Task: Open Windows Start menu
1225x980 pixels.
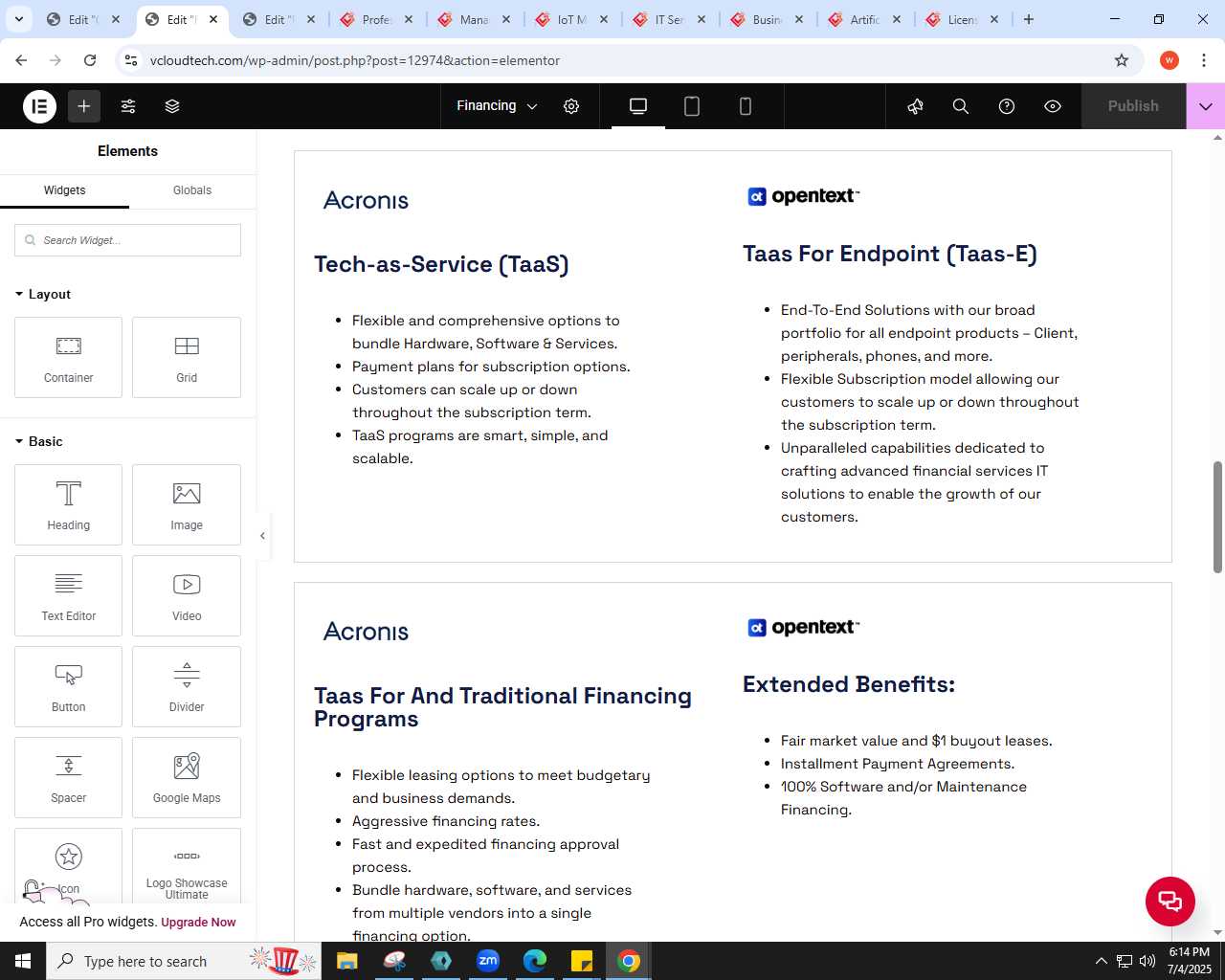Action: coord(23,961)
